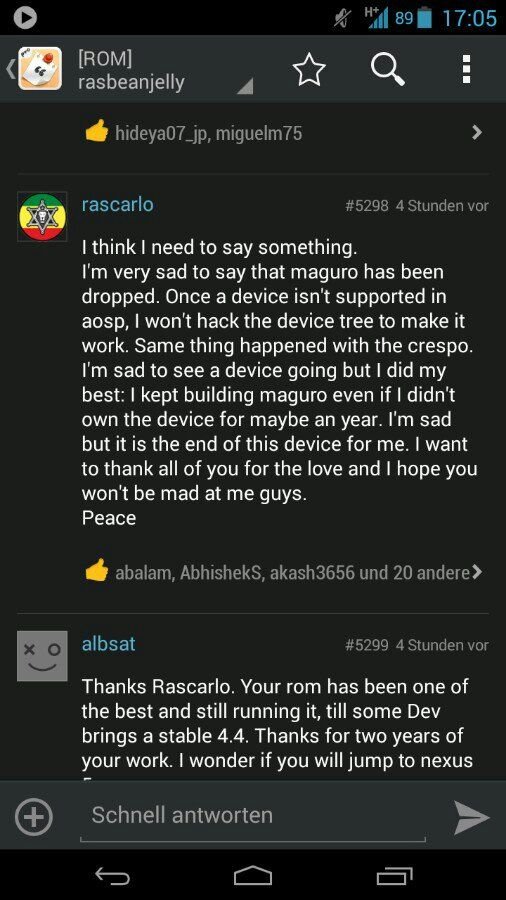Screen dimensions: 506x900
Task: Focus the Schnell antworten reply field
Action: point(253,816)
